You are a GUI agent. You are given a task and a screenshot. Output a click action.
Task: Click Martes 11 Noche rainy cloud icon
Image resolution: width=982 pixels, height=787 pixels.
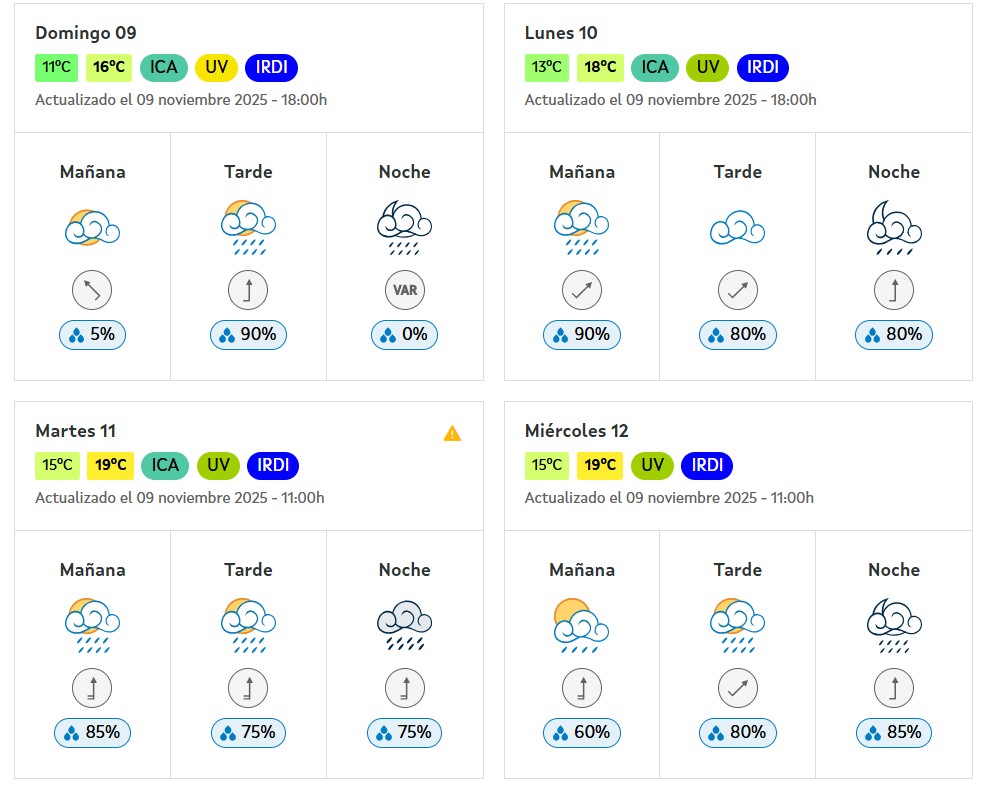[404, 624]
